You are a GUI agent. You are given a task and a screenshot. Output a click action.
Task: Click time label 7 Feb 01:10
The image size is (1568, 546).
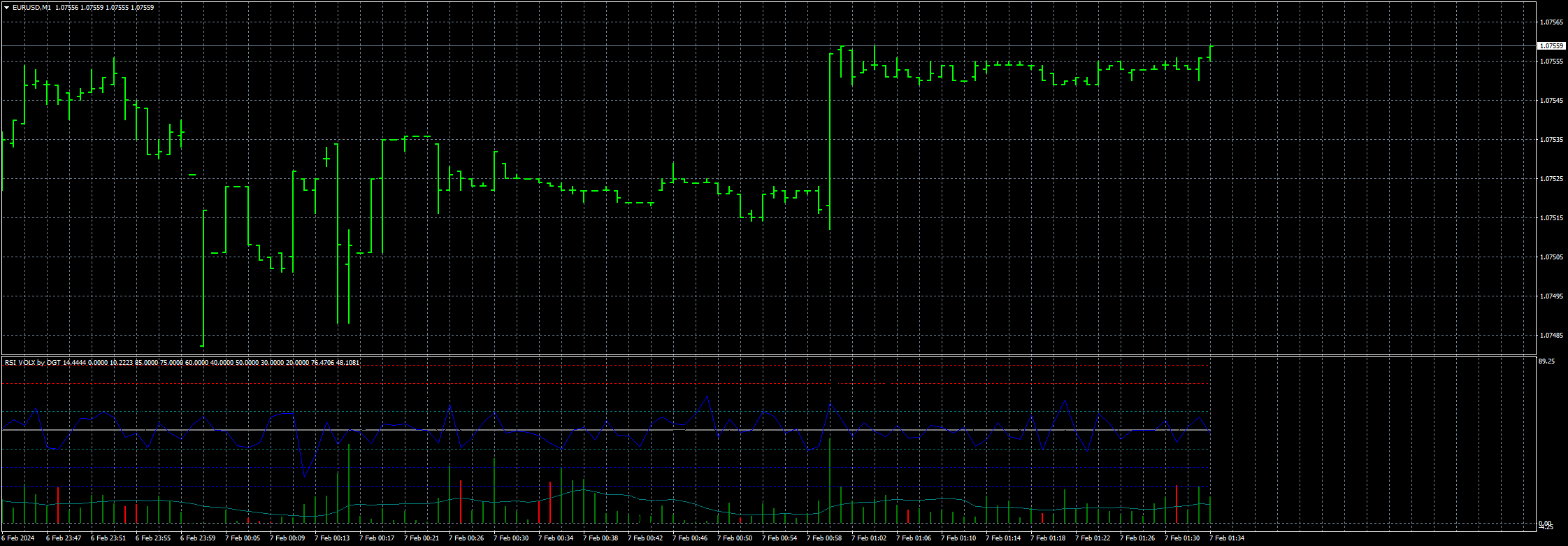958,538
